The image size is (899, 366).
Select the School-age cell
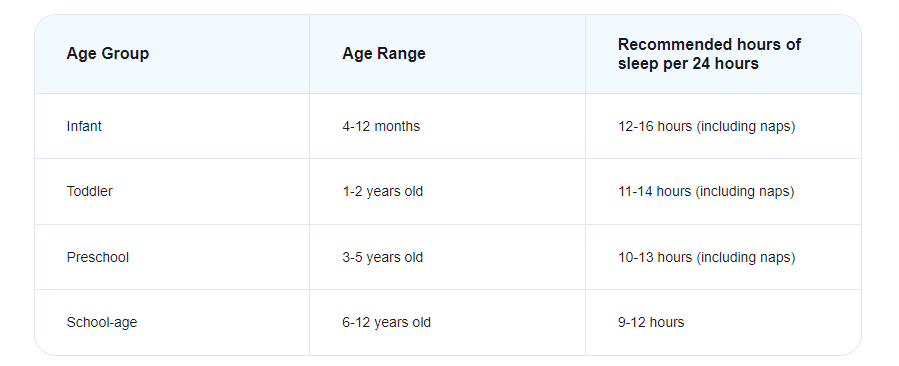172,322
